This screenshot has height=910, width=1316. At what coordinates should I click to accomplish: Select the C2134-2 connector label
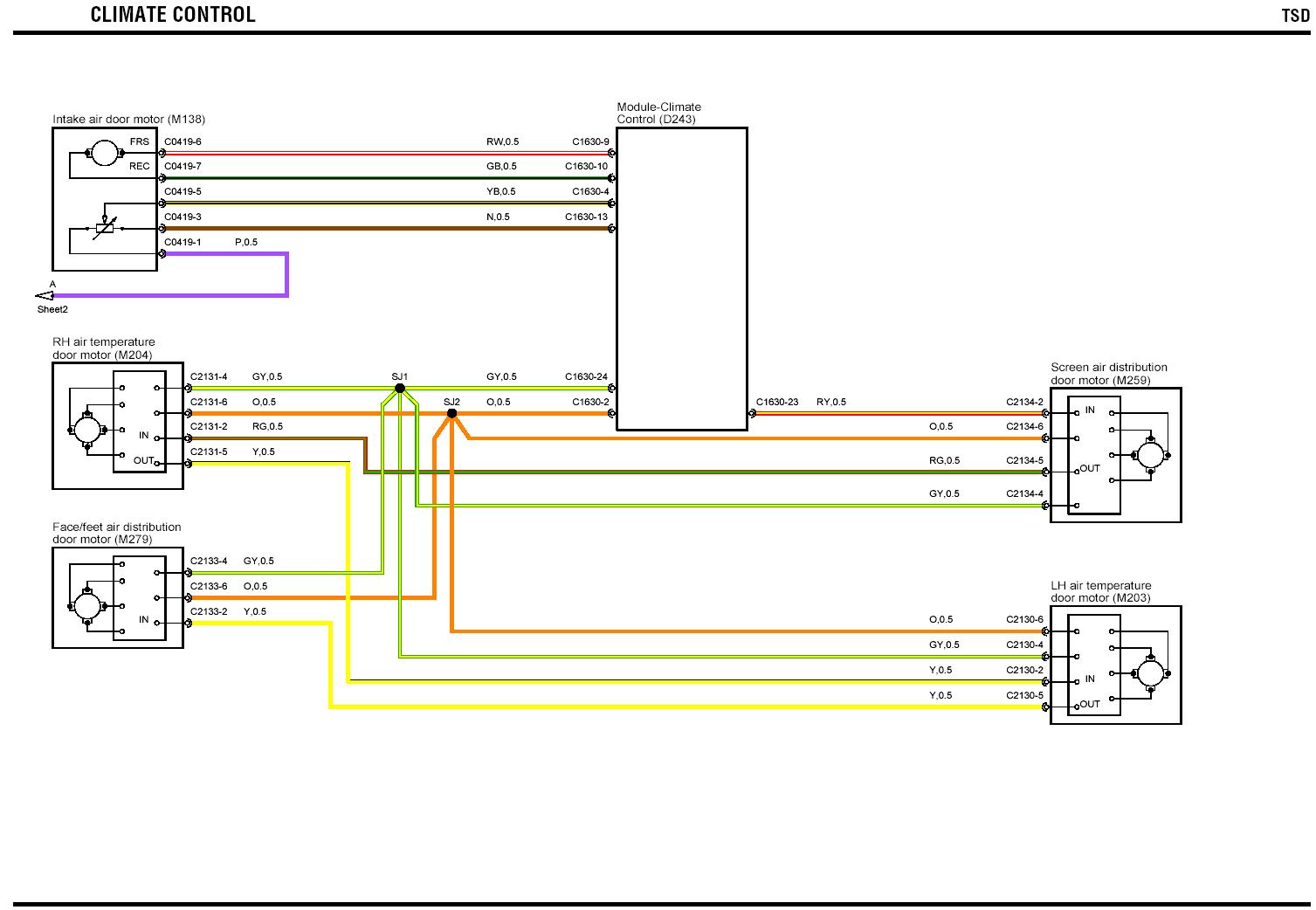[x=1024, y=403]
